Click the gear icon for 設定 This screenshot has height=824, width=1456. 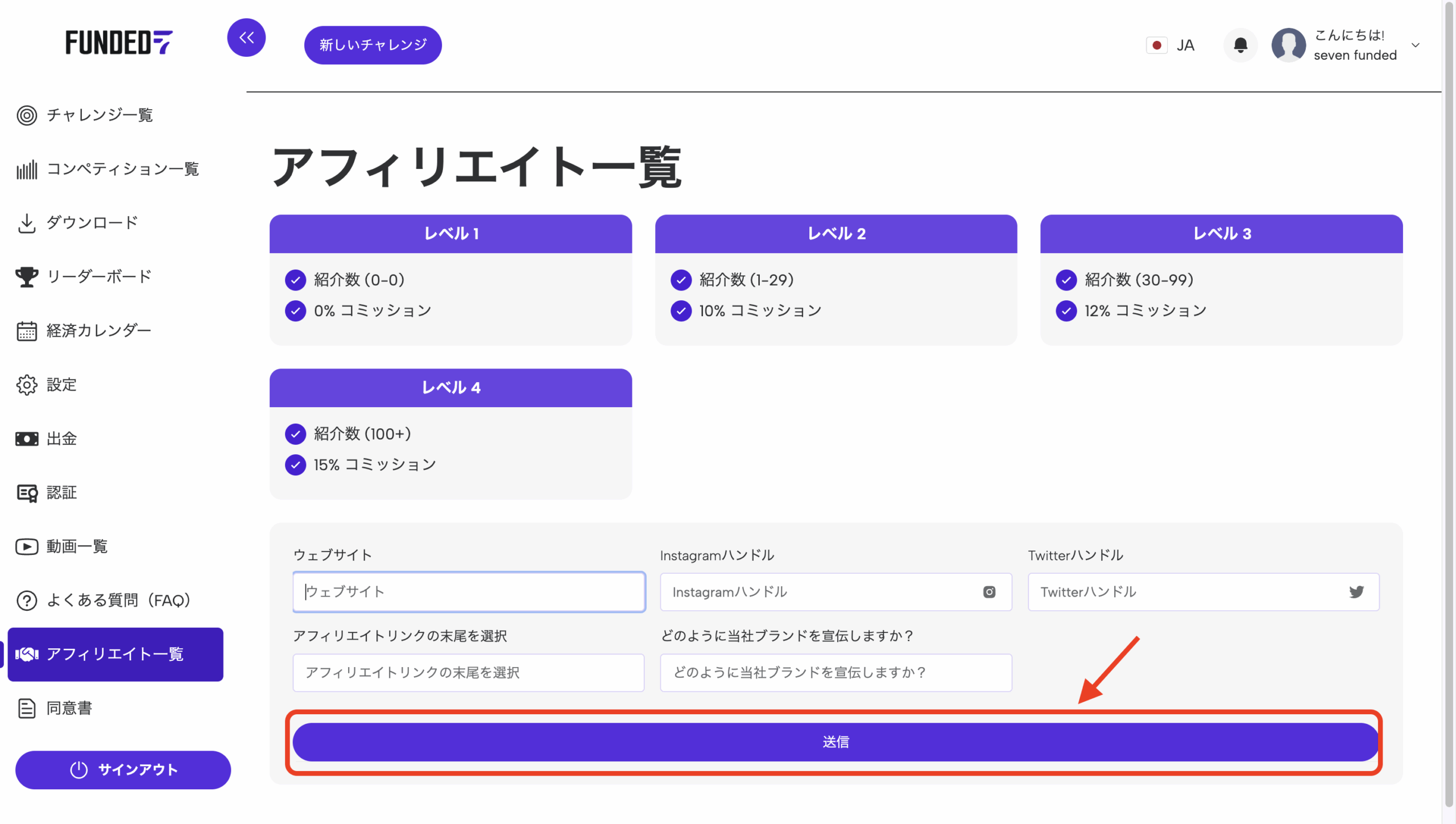click(x=27, y=385)
